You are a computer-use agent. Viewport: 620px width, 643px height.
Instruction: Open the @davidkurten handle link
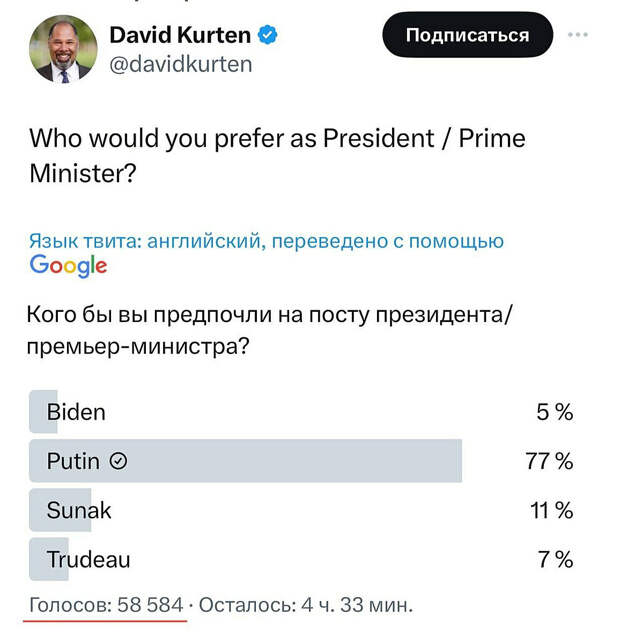[x=181, y=64]
